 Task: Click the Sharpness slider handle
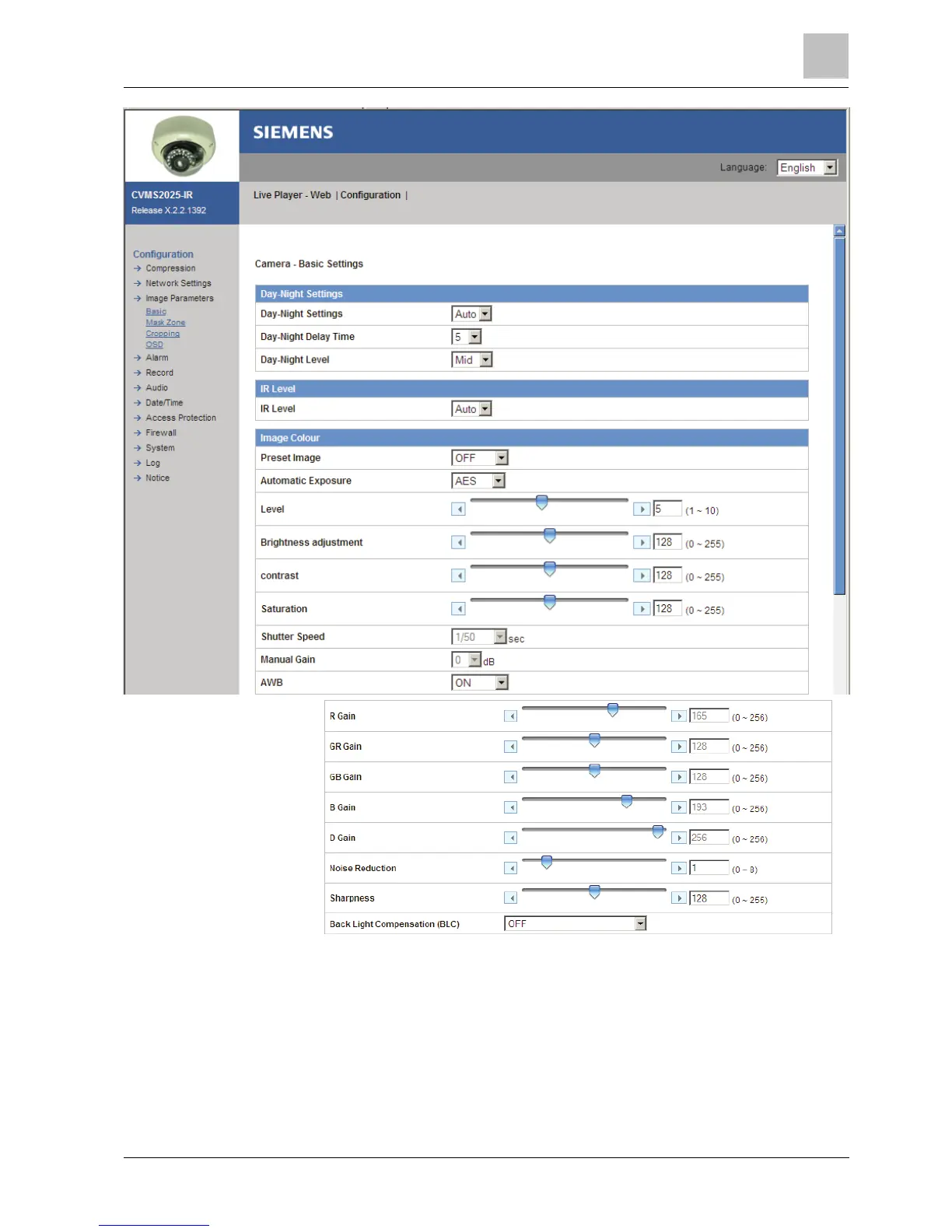(x=594, y=892)
